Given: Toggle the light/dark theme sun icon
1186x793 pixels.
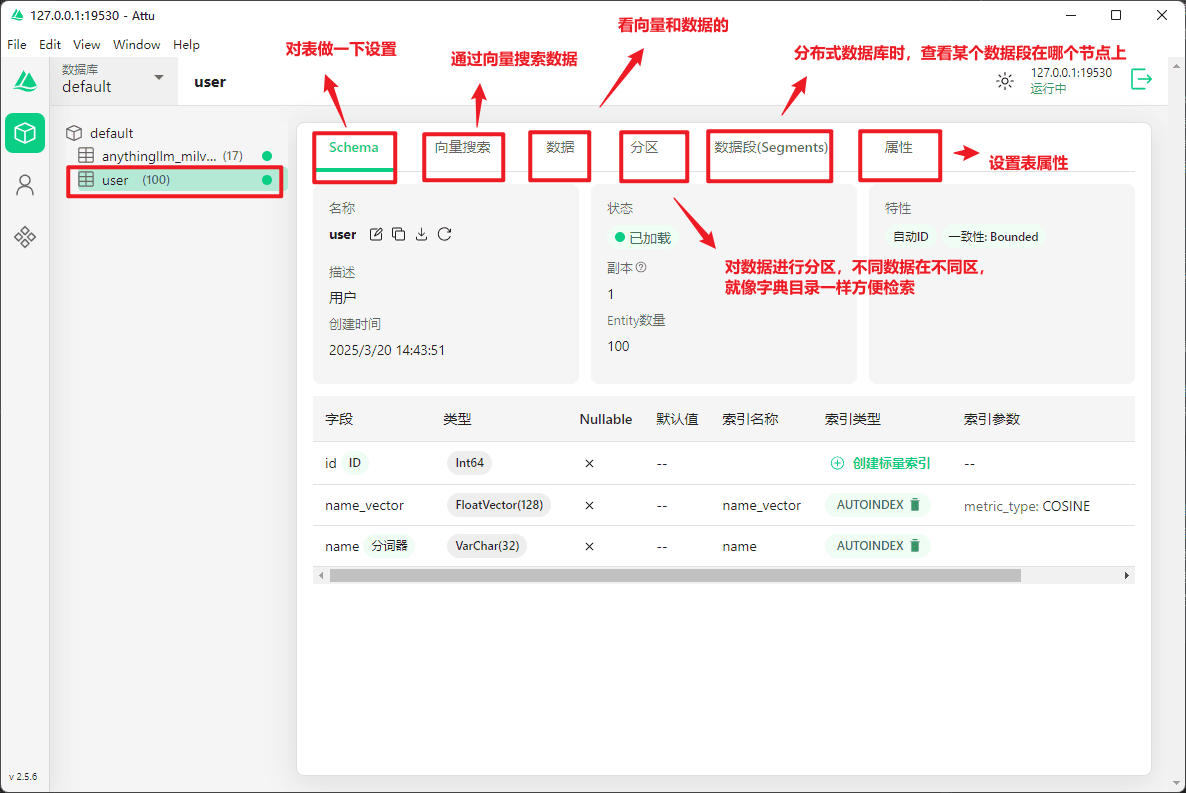Looking at the screenshot, I should click(1005, 81).
